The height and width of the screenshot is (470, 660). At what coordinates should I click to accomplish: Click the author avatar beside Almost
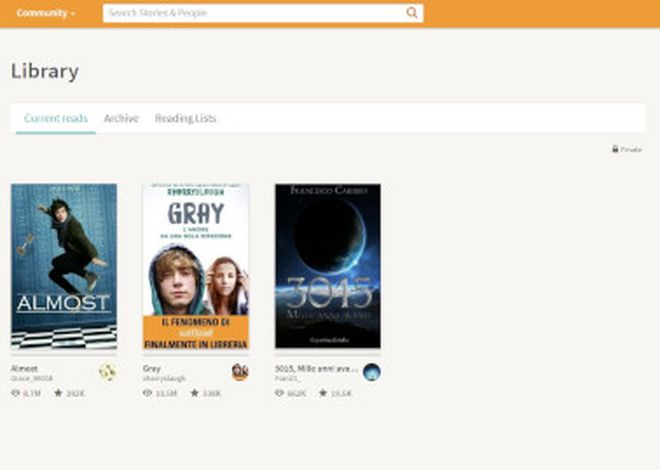tap(107, 372)
